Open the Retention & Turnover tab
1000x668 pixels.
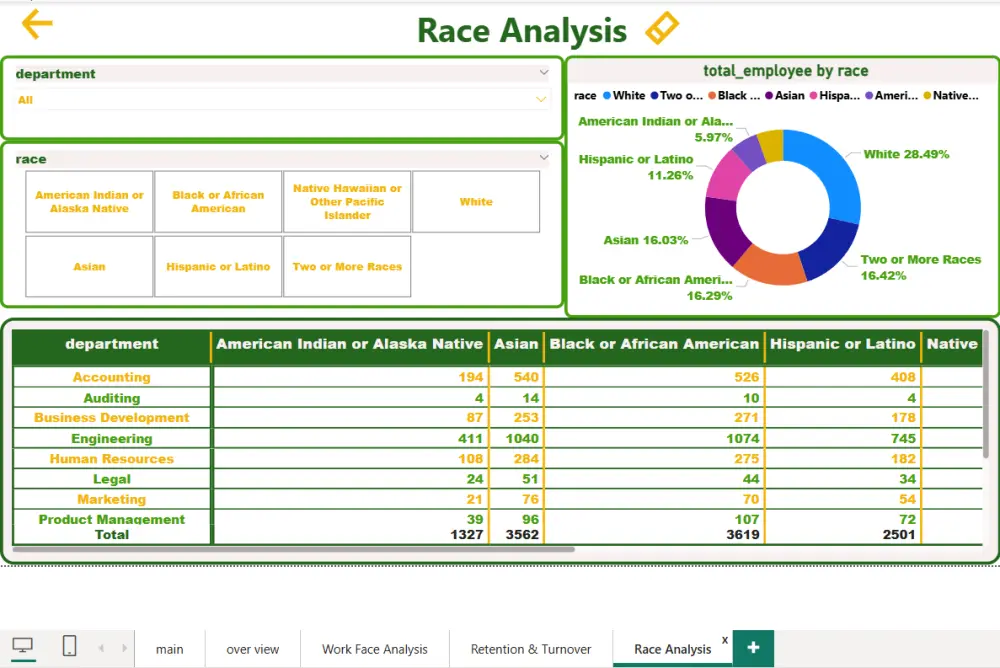pos(530,649)
